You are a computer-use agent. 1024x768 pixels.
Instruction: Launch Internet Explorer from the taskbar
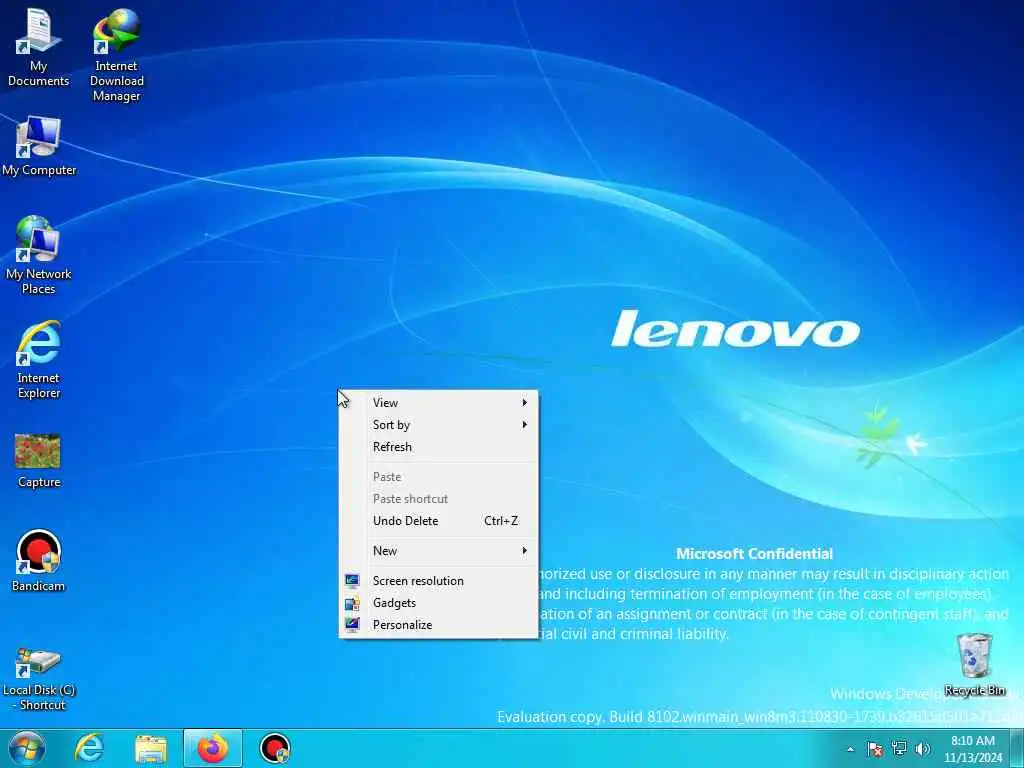(89, 748)
